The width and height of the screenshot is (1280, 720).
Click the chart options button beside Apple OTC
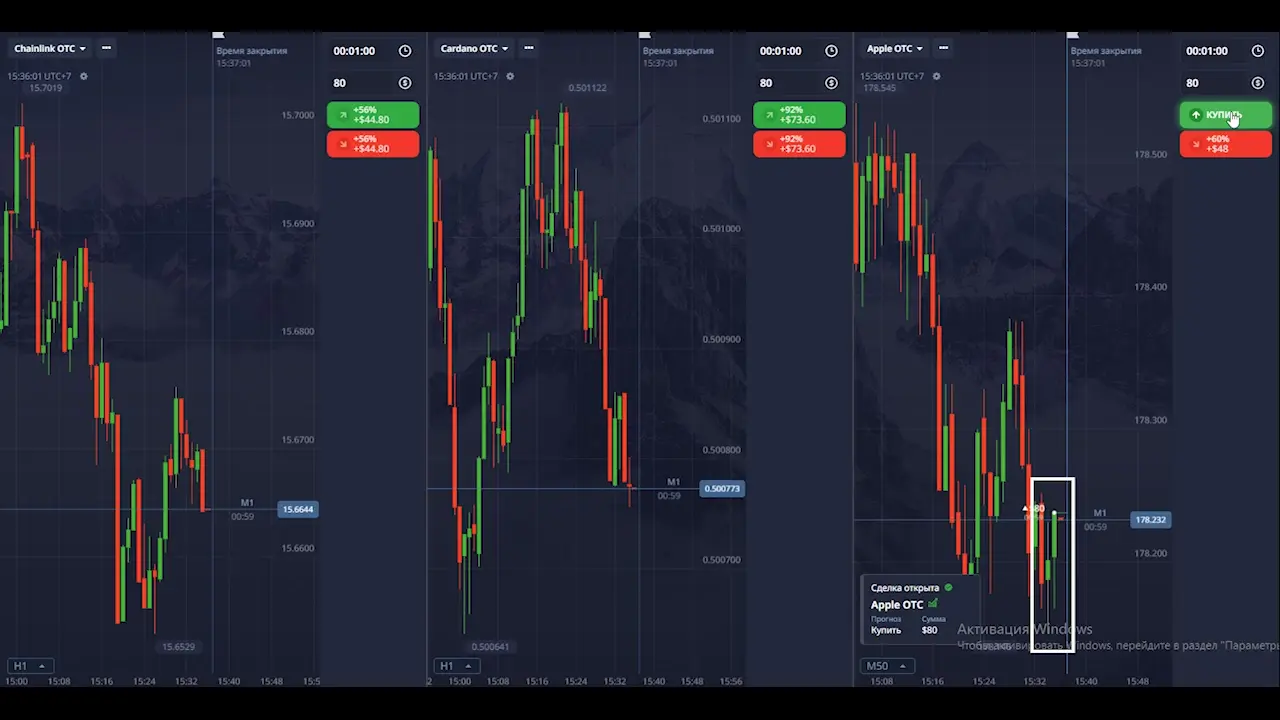coord(943,48)
